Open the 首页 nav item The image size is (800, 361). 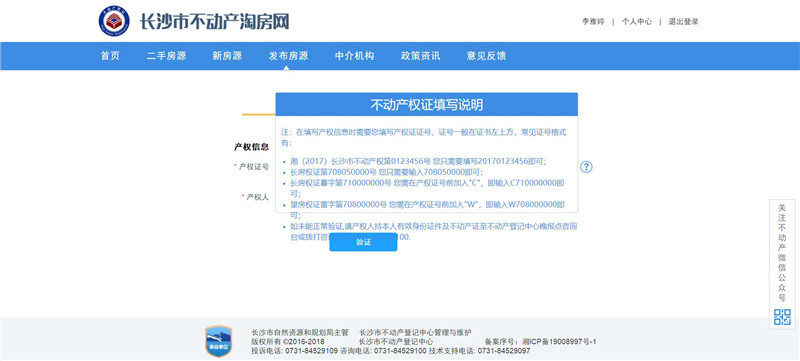(110, 56)
